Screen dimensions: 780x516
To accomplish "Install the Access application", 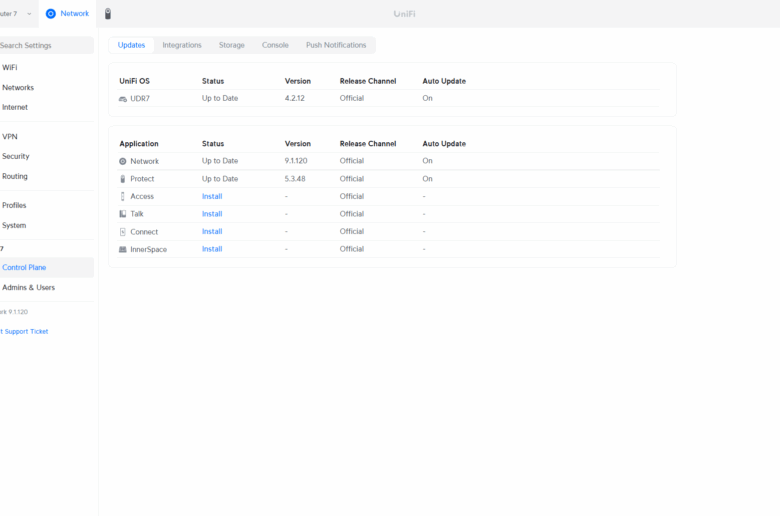I will (212, 197).
